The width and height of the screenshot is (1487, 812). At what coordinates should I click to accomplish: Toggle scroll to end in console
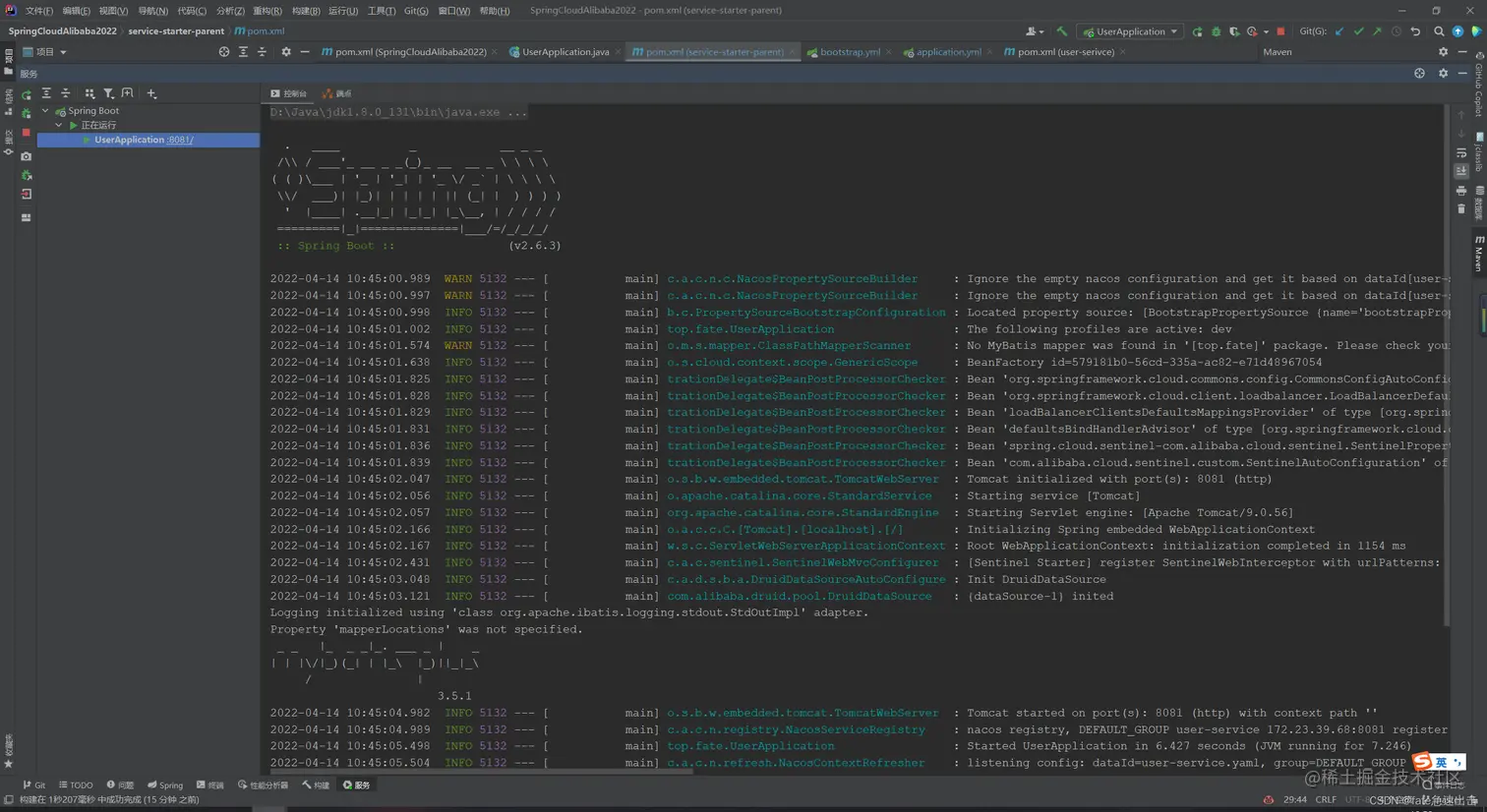1461,171
